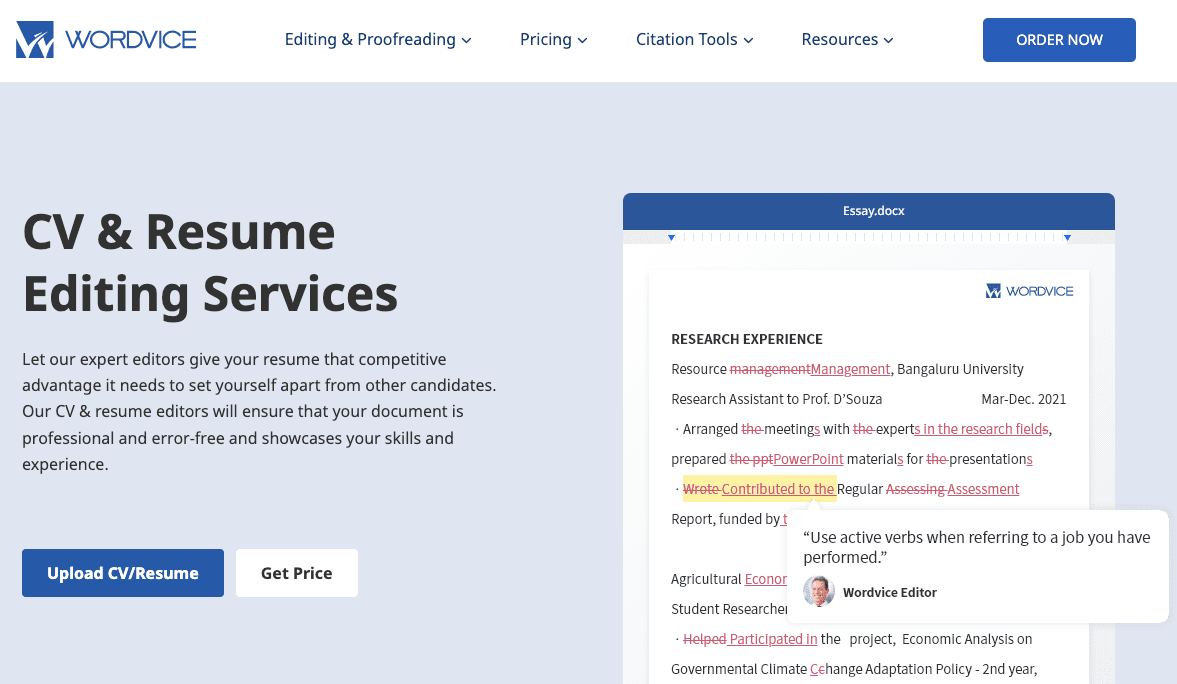The height and width of the screenshot is (684, 1177).
Task: Click the middle marker triangle on the ruler
Action: coord(869,237)
